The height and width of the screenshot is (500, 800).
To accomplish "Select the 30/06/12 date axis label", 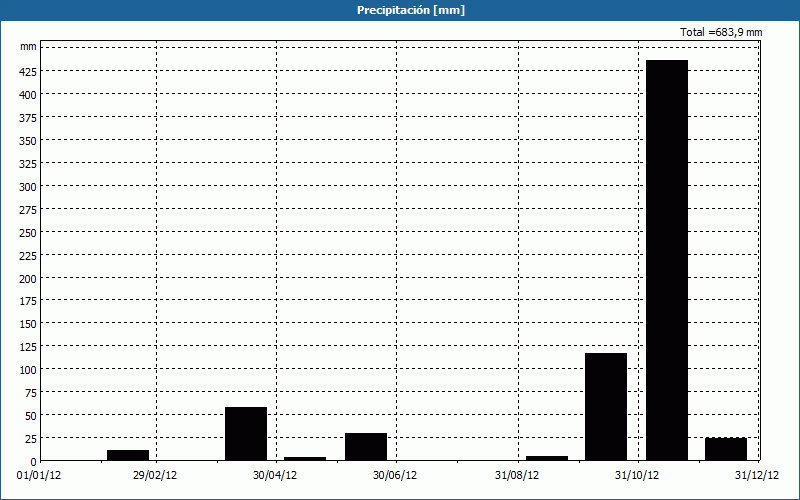I will coord(395,476).
